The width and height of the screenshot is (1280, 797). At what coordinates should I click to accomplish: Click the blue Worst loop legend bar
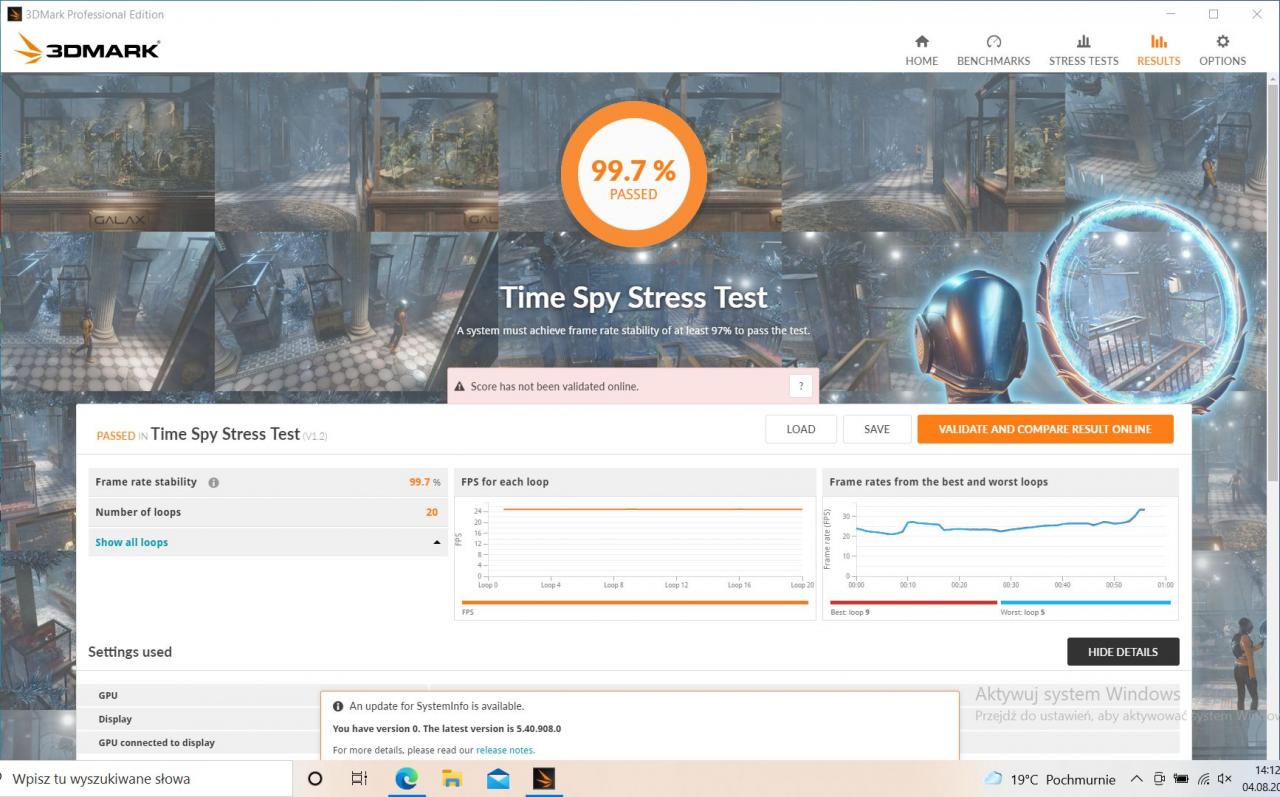(x=1085, y=602)
